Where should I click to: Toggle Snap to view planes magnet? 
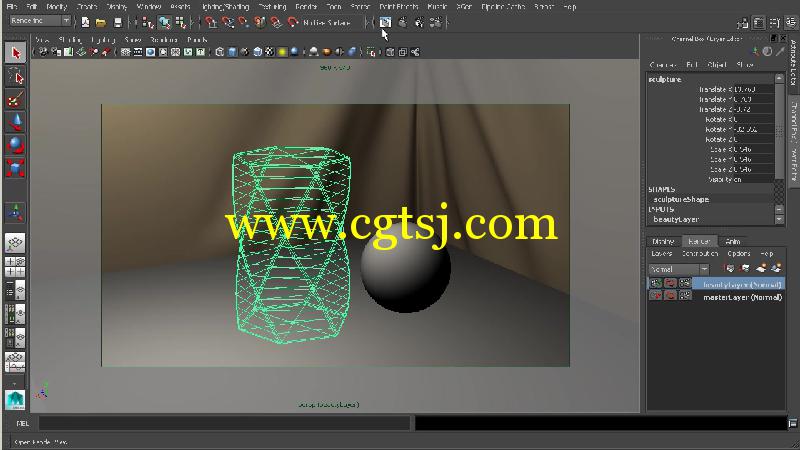pyautogui.click(x=277, y=22)
